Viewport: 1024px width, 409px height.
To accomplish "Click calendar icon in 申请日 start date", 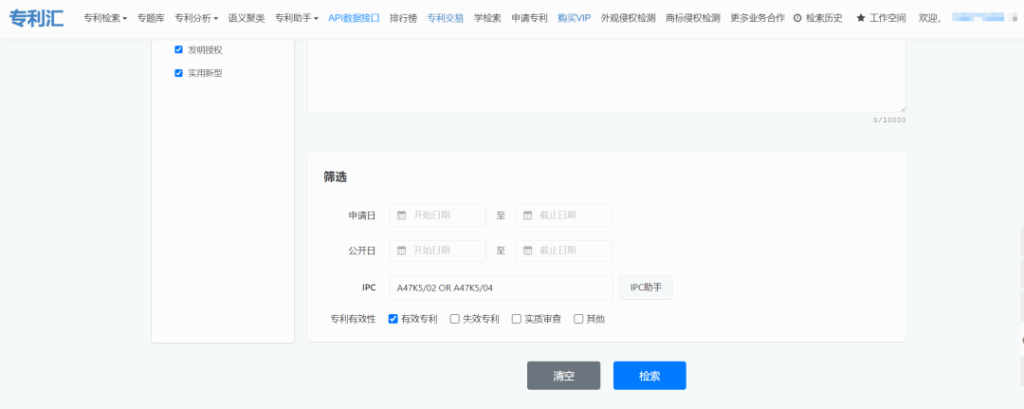I will tap(401, 215).
